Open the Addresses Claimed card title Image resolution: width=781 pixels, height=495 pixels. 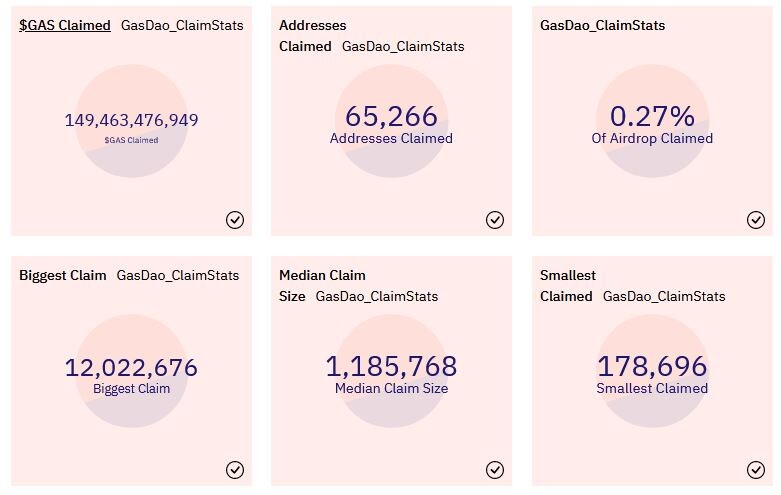point(312,36)
